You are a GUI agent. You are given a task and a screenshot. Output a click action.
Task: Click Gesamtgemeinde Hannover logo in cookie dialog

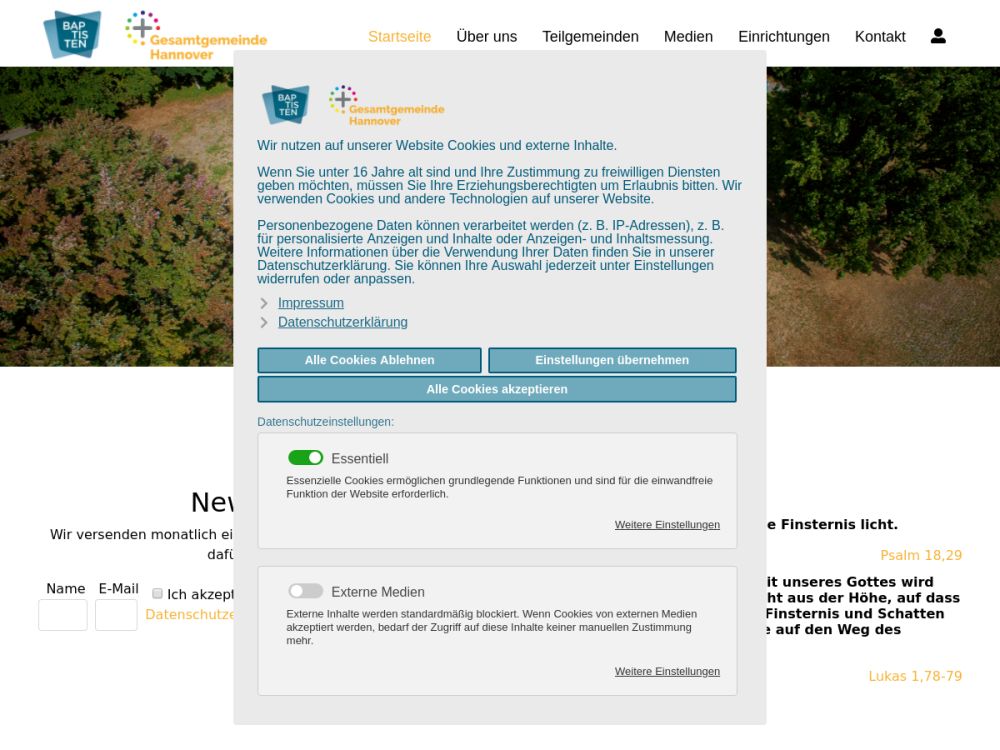387,106
